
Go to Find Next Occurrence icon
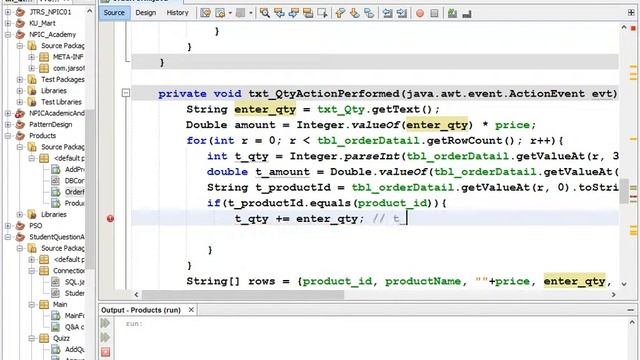293,13
